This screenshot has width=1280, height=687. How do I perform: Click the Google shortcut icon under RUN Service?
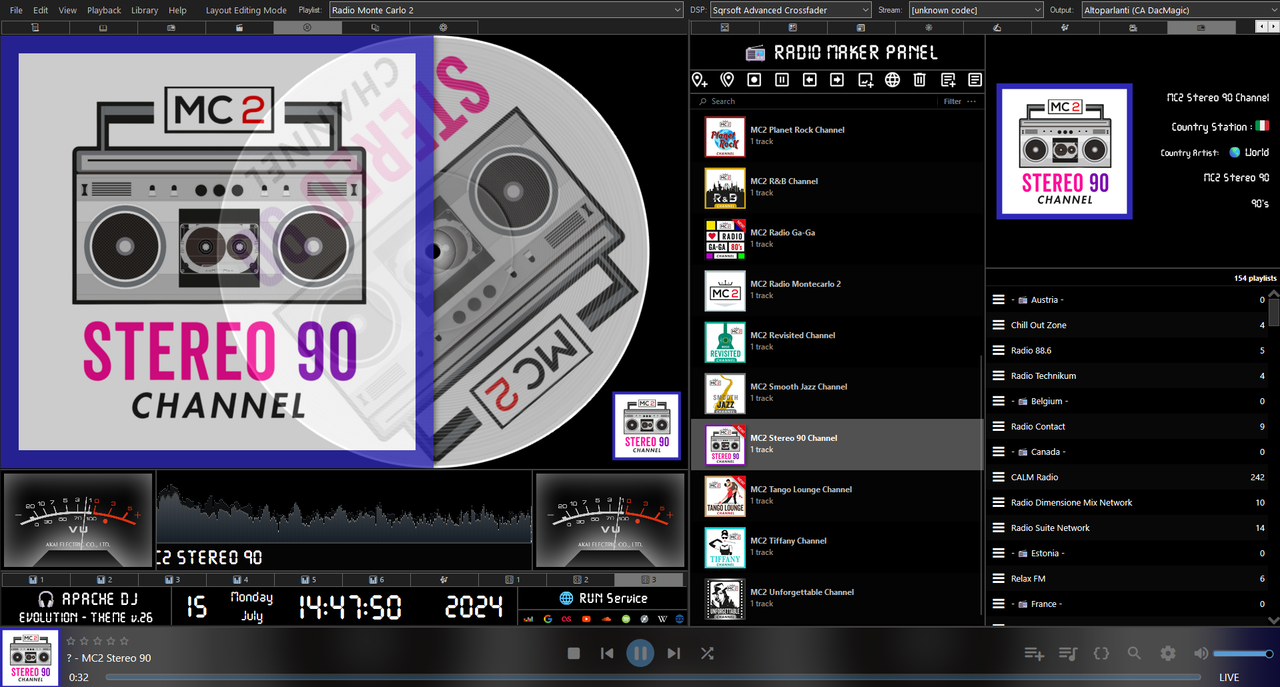tap(548, 619)
